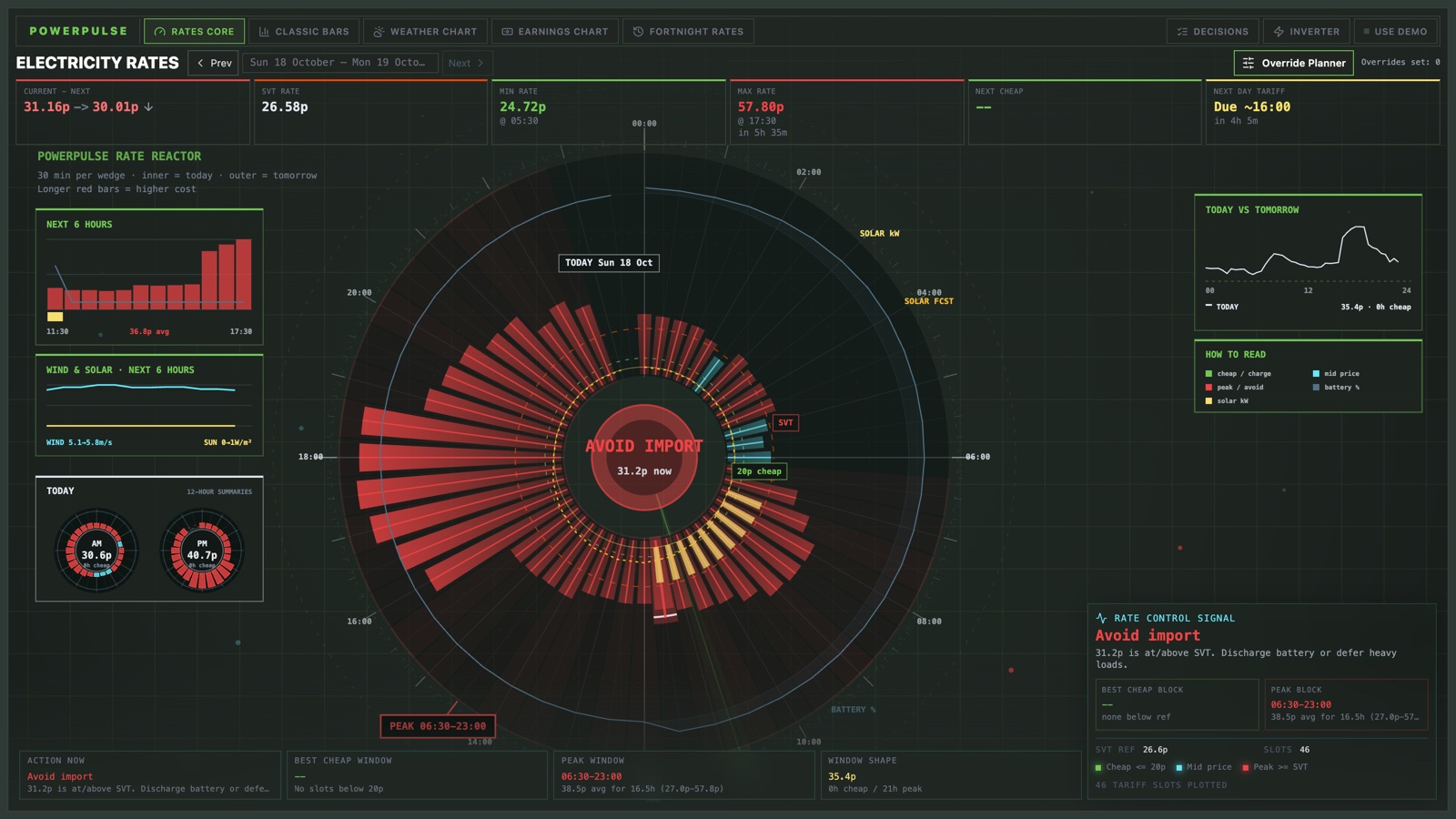Click the bar chart icon on Classic Bars
The image size is (1456, 819).
tap(264, 31)
